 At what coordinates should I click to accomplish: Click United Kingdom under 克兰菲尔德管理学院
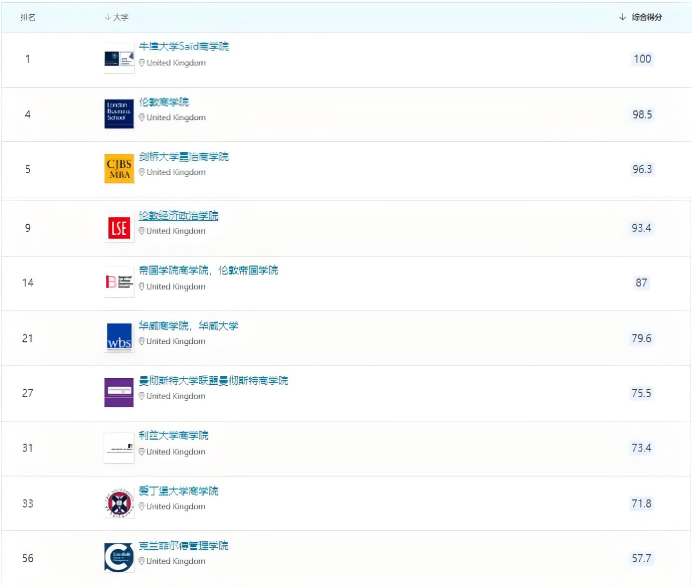176,561
